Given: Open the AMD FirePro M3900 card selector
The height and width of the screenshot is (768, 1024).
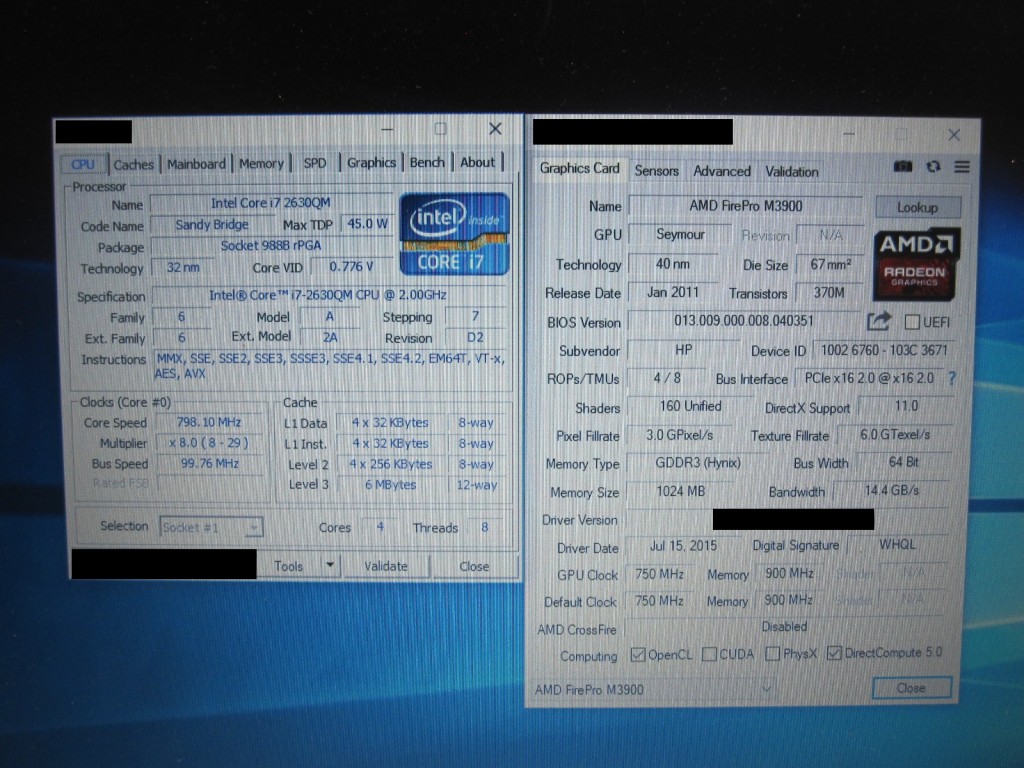Looking at the screenshot, I should [655, 689].
